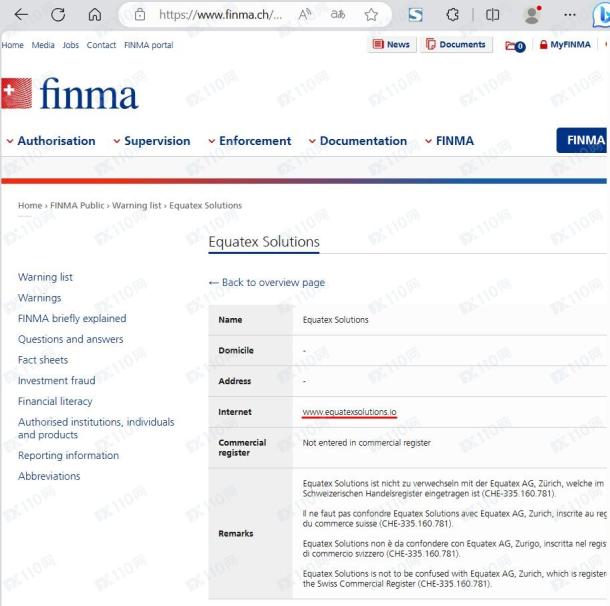Image resolution: width=610 pixels, height=606 pixels.
Task: Open the Jobs top link
Action: click(x=70, y=45)
